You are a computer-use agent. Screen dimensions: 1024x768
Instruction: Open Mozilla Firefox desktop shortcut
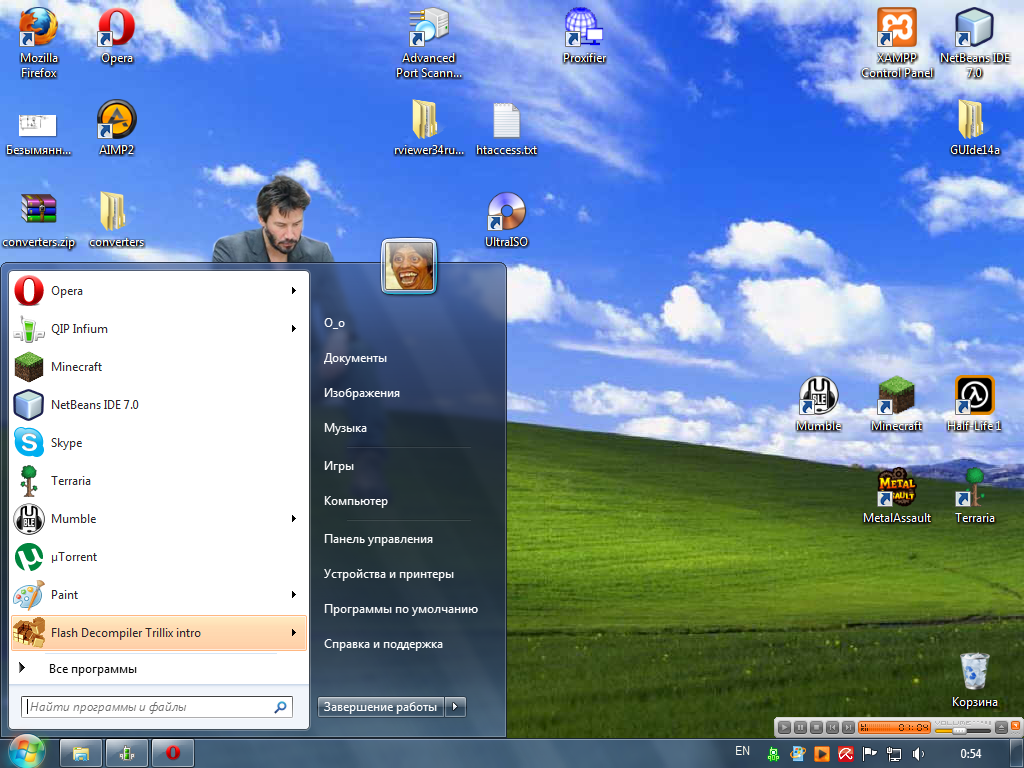click(x=39, y=43)
